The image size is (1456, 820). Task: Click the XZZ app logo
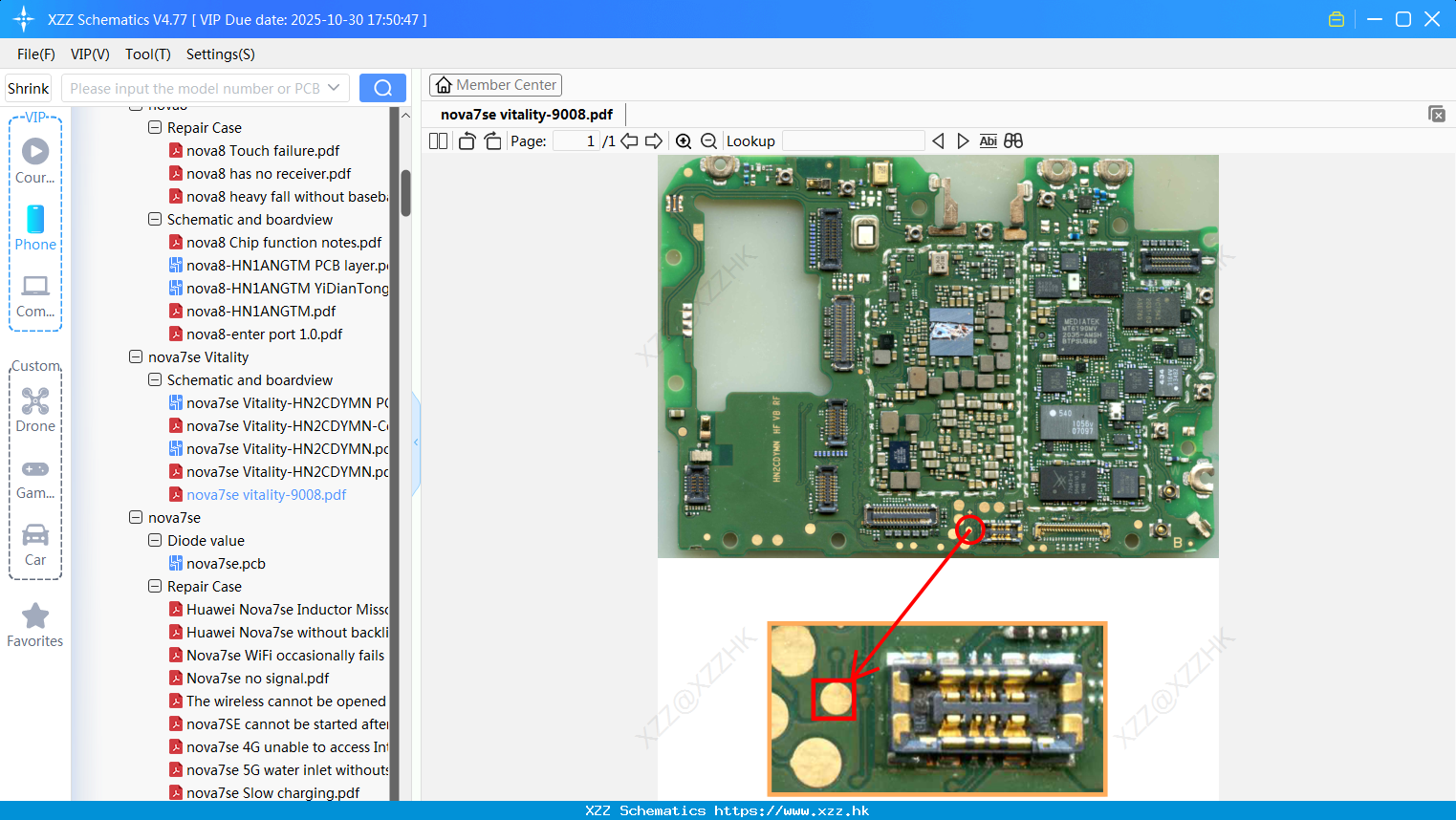pyautogui.click(x=24, y=19)
